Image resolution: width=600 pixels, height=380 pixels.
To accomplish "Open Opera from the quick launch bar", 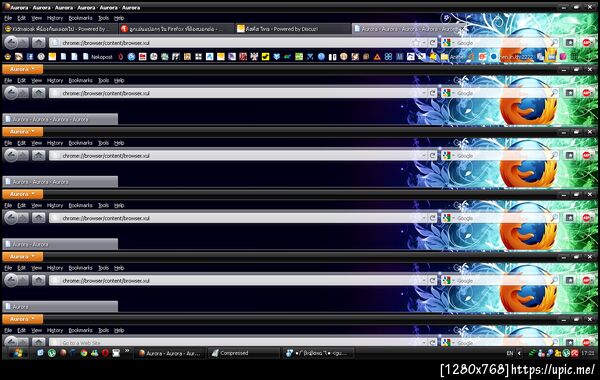I will click(x=105, y=353).
